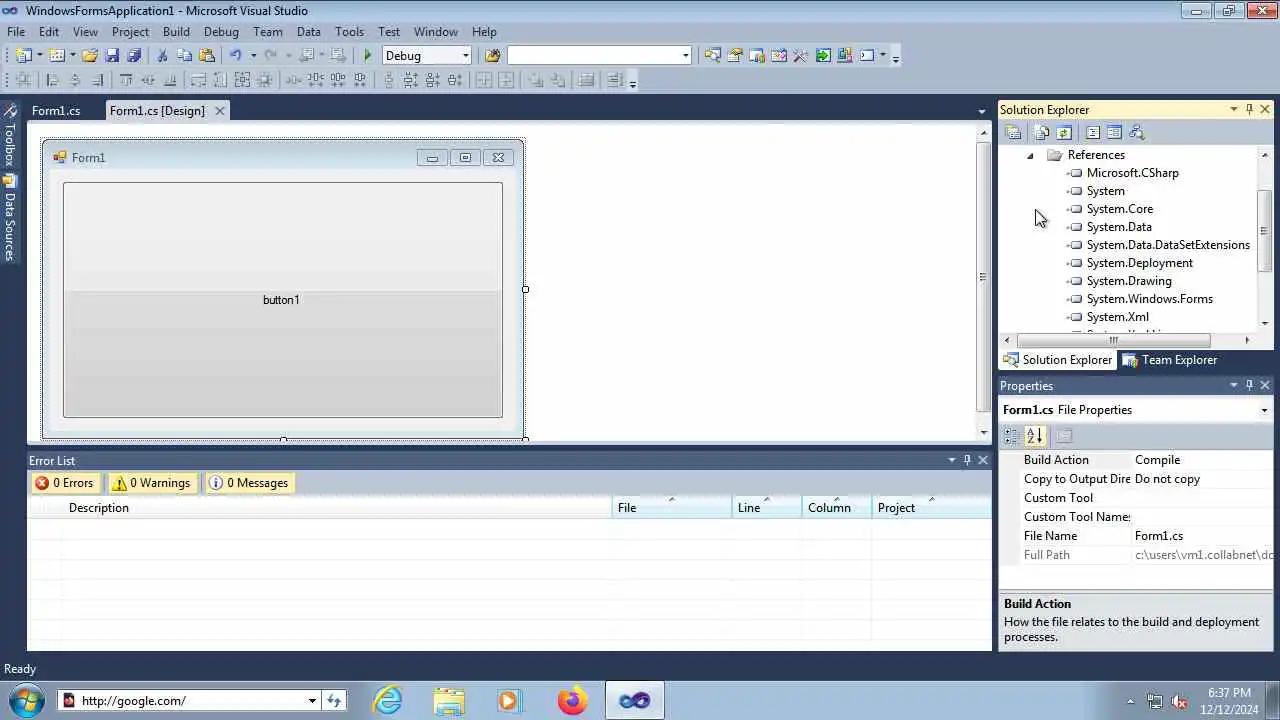Select the Build Action property row
This screenshot has height=720, width=1280.
[x=1136, y=460]
